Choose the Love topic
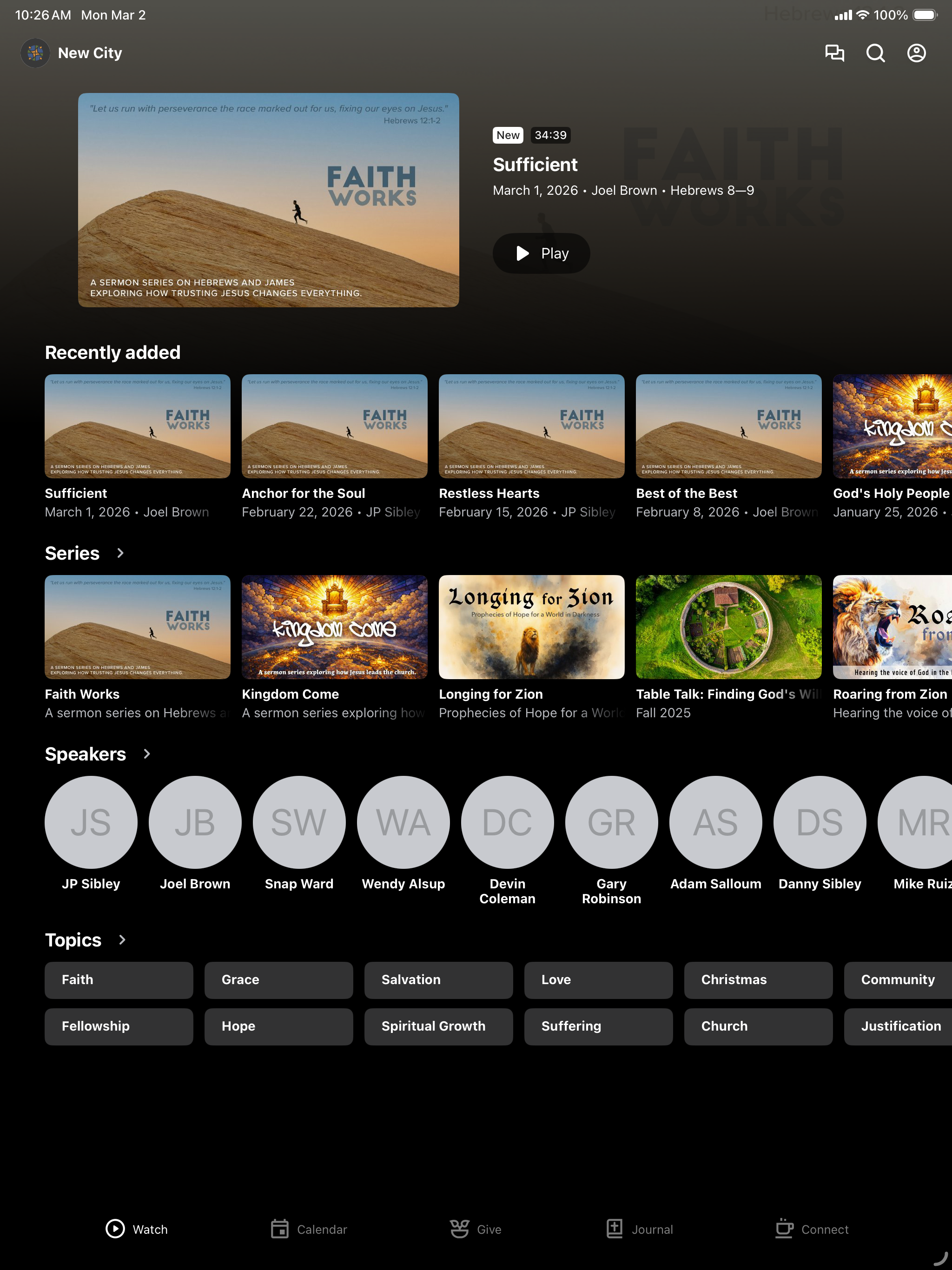This screenshot has width=952, height=1270. (598, 980)
